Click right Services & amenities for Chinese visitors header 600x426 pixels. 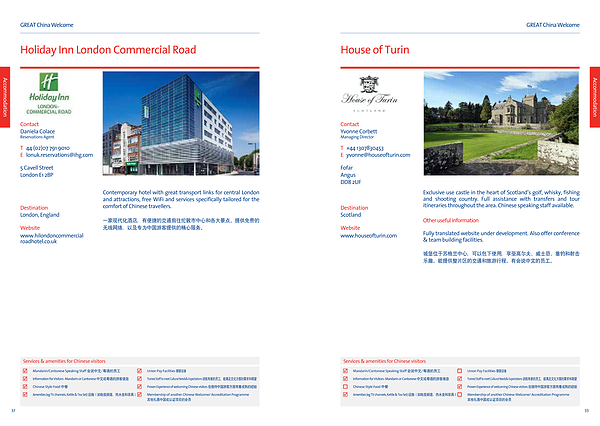pyautogui.click(x=385, y=361)
